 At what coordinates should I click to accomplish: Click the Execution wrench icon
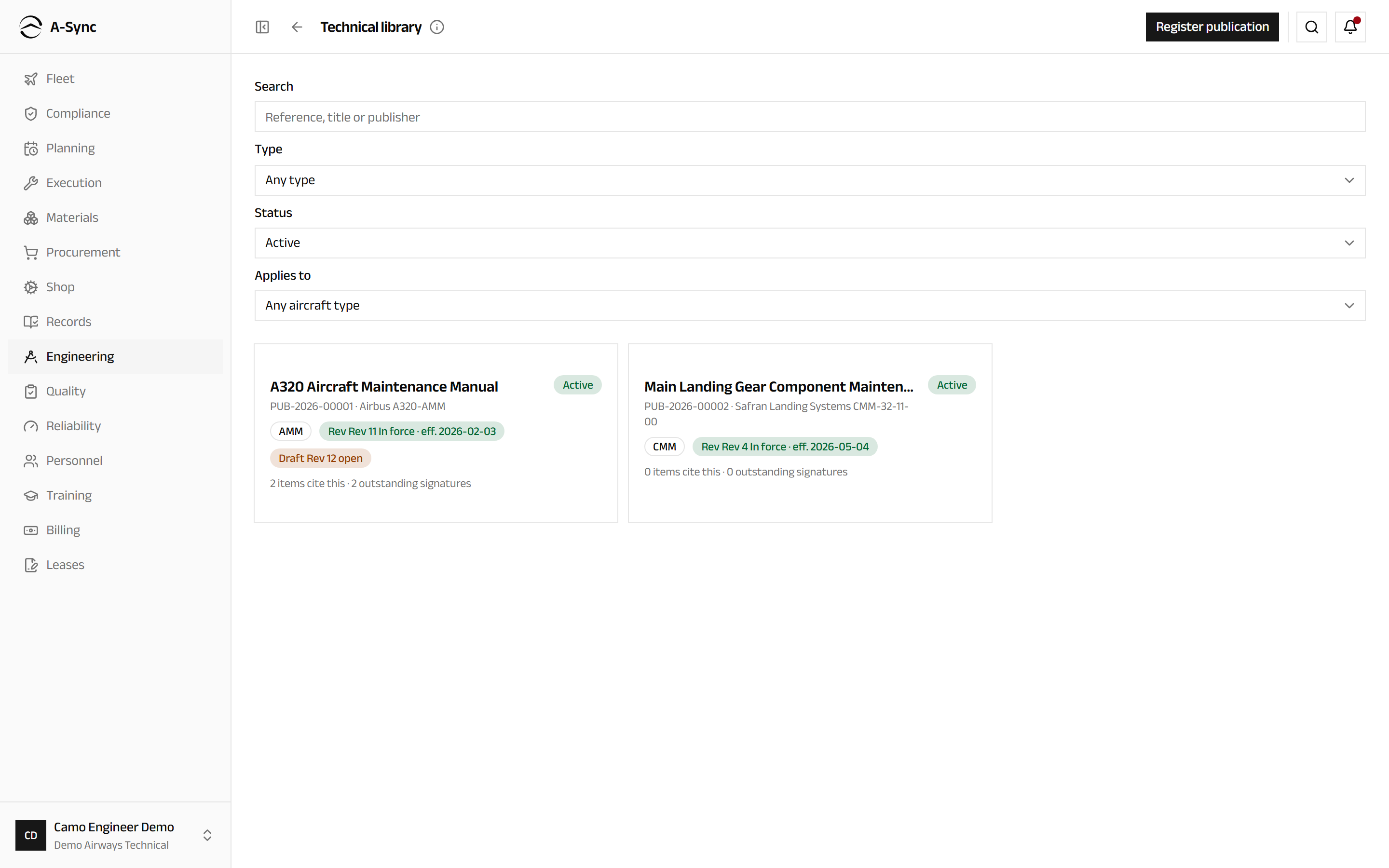(31, 183)
